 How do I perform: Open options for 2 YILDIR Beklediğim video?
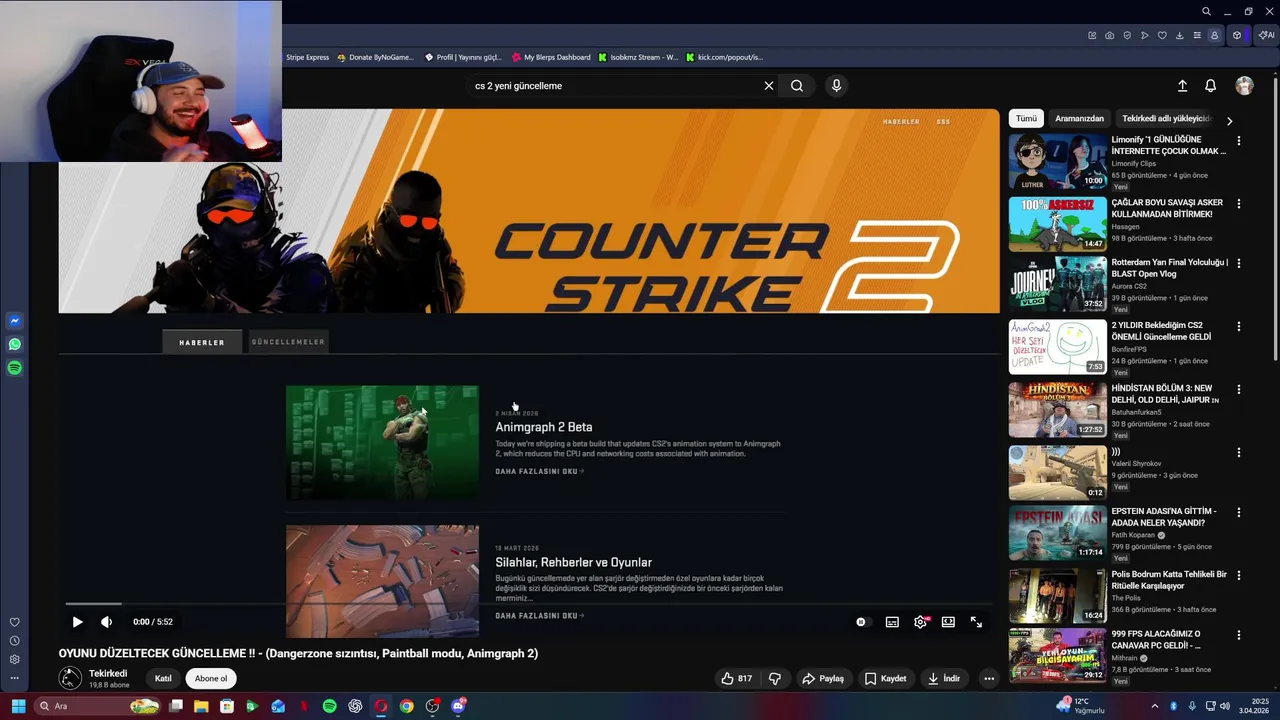coord(1239,326)
